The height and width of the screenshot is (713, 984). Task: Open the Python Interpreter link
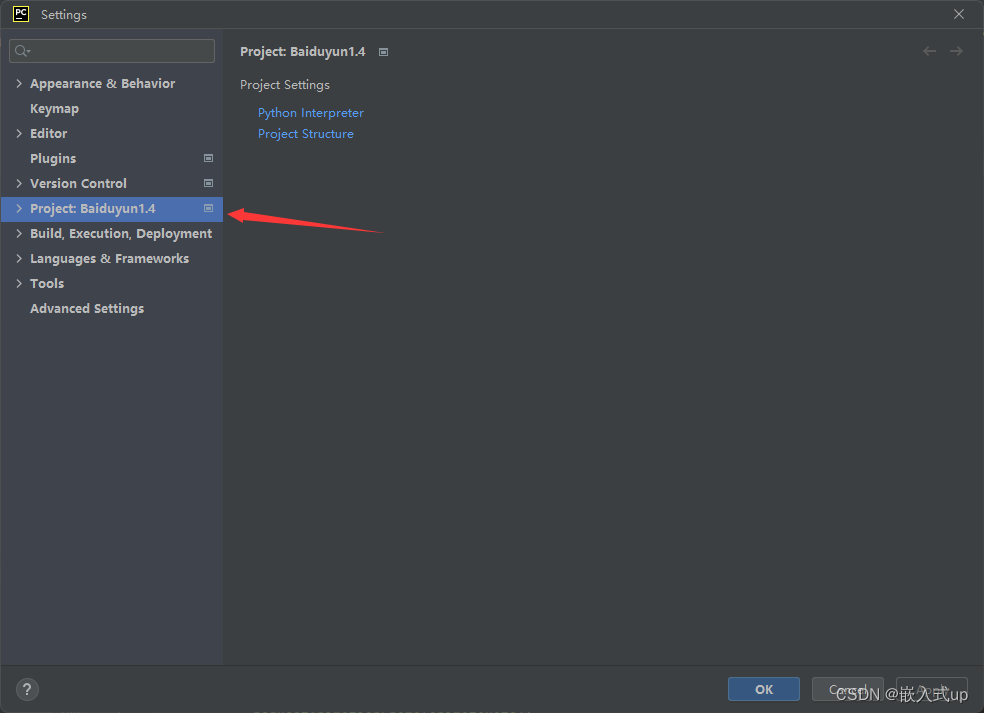click(x=311, y=113)
